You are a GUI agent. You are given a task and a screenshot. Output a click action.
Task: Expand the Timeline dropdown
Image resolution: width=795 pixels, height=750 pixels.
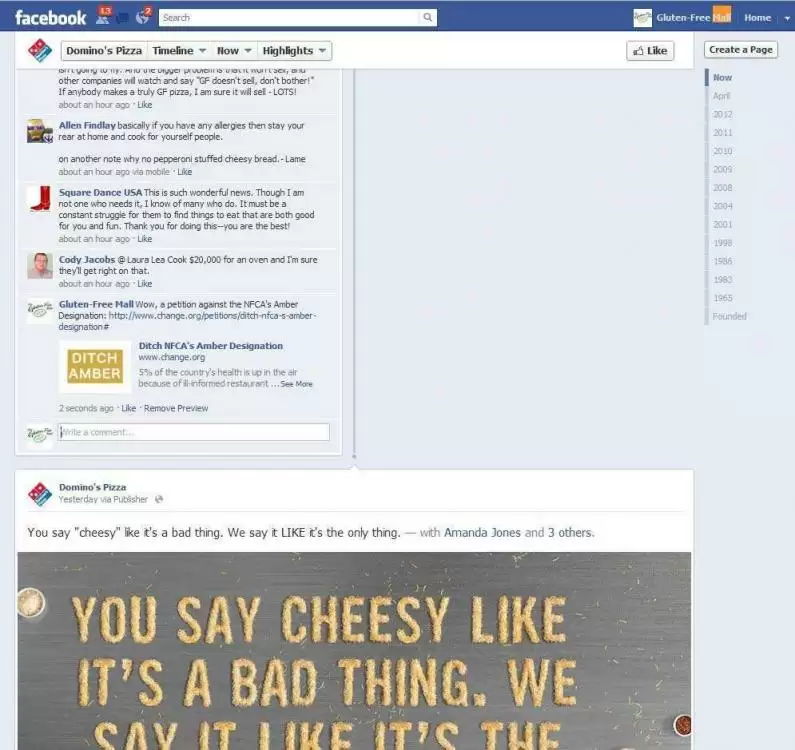coord(179,51)
